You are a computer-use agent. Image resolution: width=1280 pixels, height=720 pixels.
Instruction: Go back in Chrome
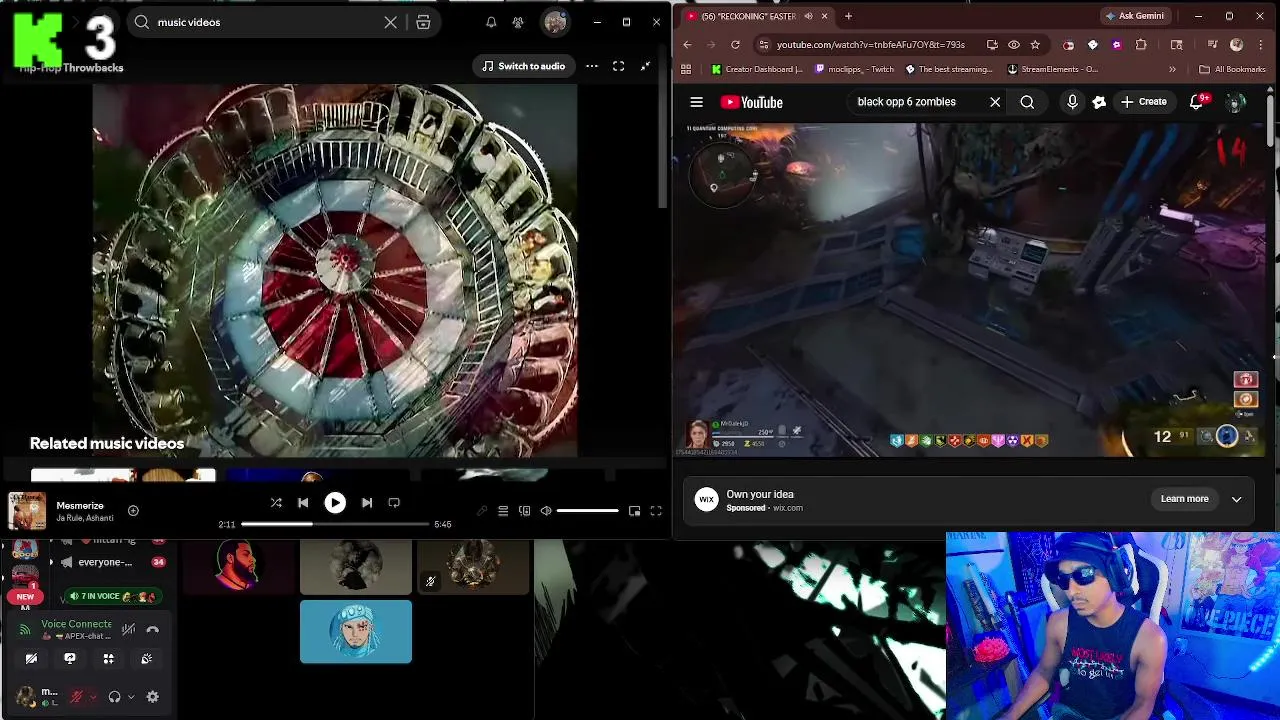tap(687, 45)
